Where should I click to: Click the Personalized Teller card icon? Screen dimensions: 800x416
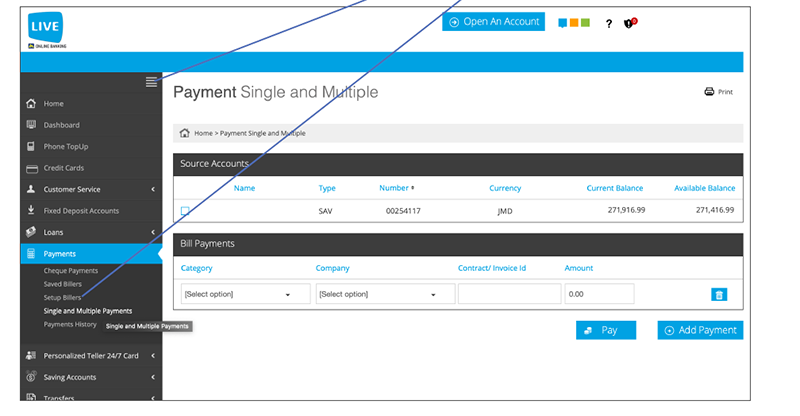[x=31, y=355]
